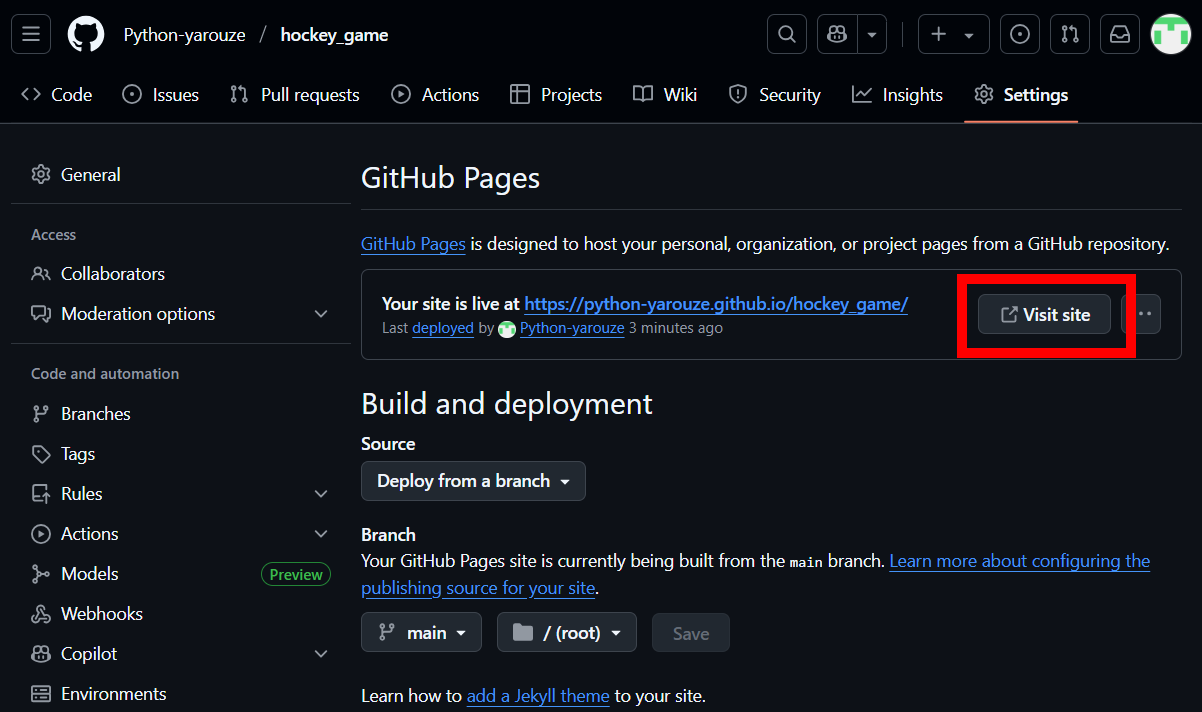Image resolution: width=1202 pixels, height=712 pixels.
Task: Expand the sidebar Copilot section chevron
Action: (x=321, y=654)
